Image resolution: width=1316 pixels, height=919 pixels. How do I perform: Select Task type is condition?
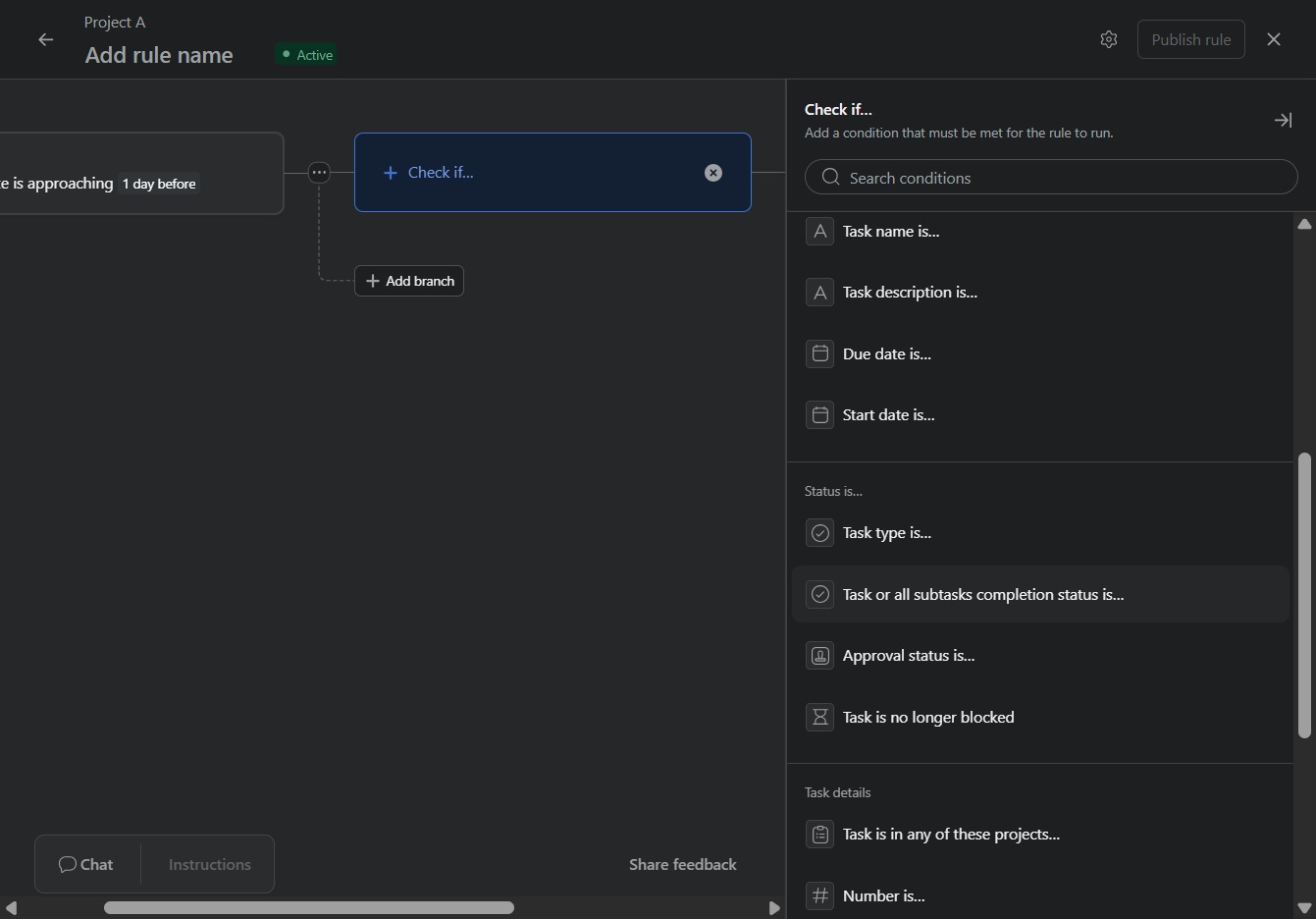[x=1040, y=533]
